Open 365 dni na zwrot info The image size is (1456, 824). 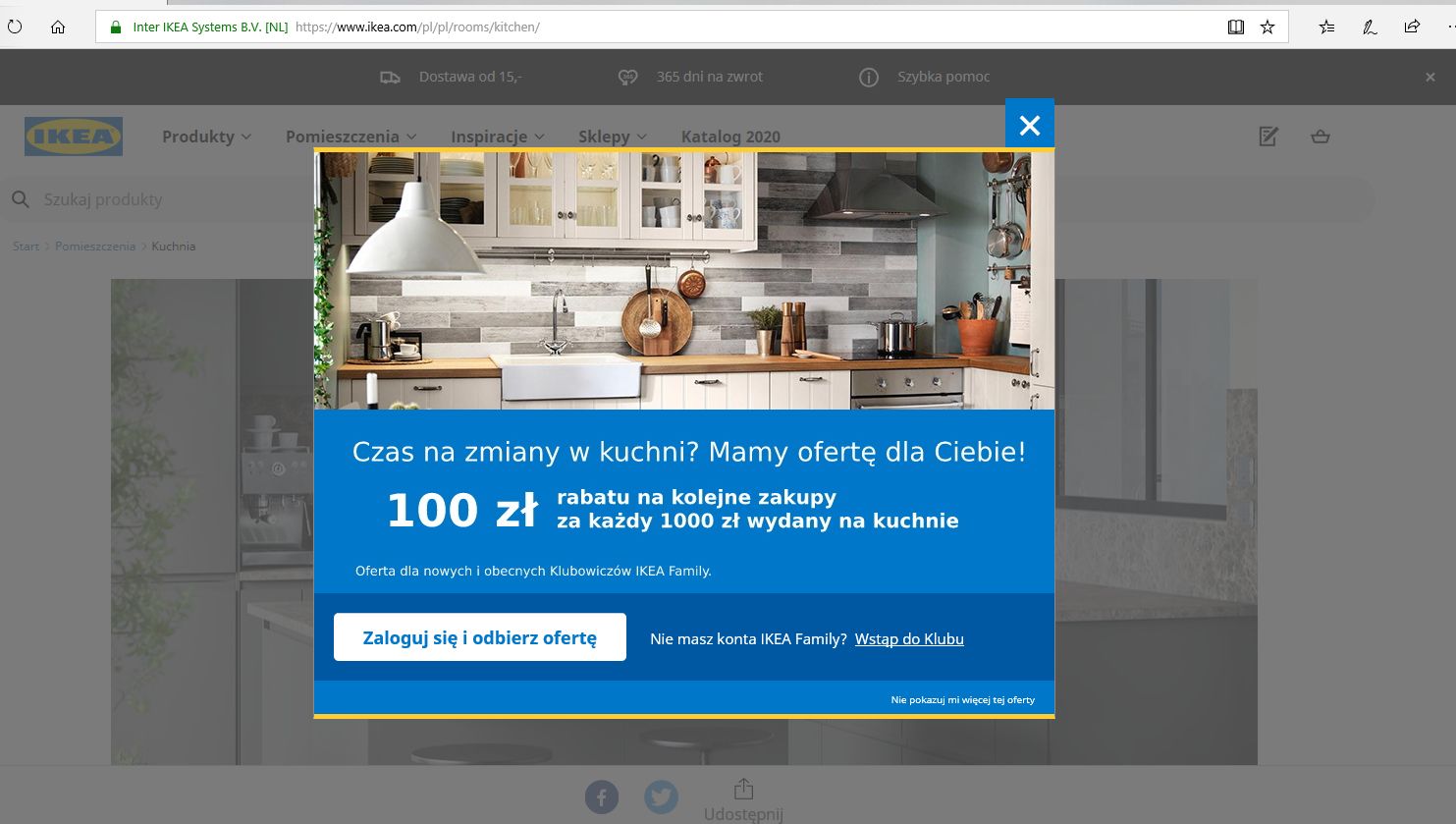pos(710,77)
